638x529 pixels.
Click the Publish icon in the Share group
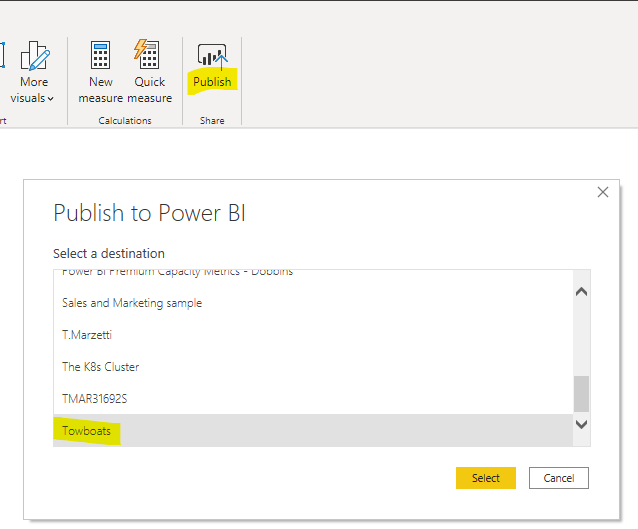(x=211, y=56)
